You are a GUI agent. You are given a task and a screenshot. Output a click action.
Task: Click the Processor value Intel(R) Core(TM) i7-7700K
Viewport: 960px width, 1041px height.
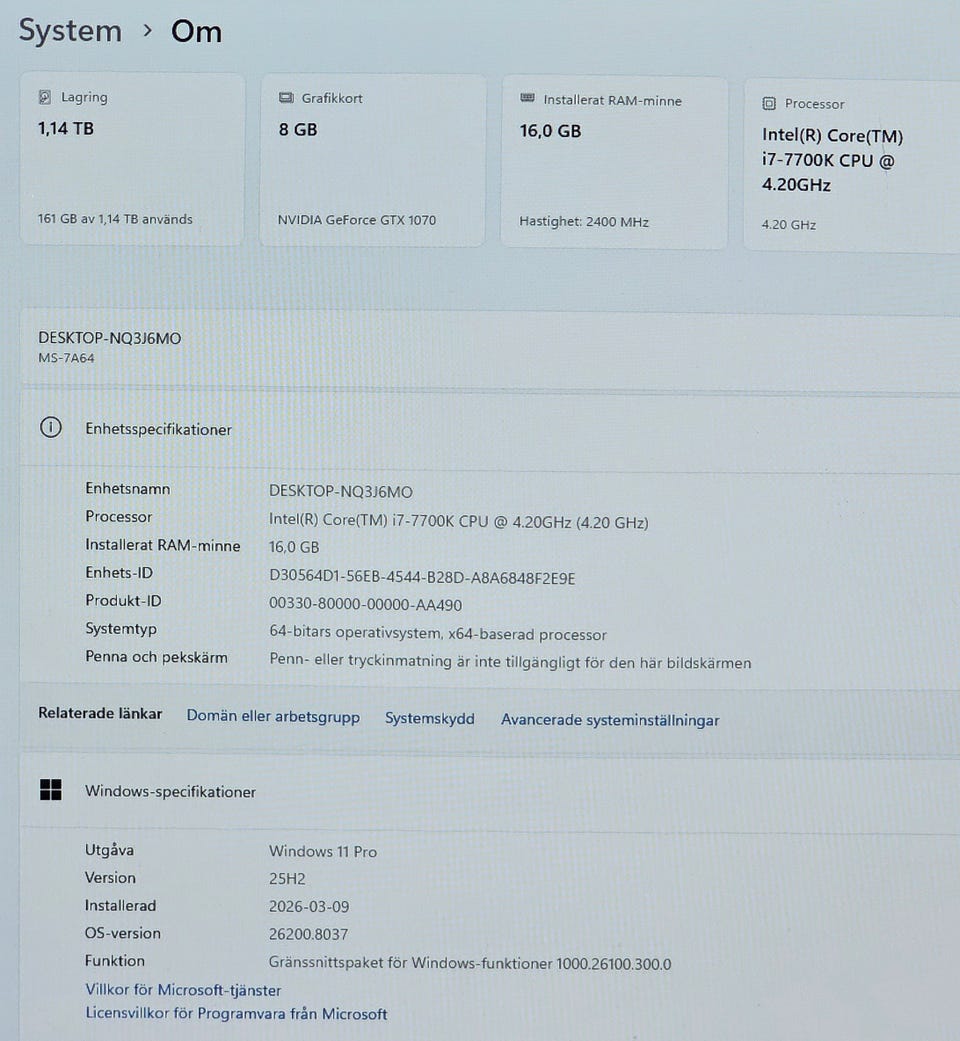[x=458, y=521]
